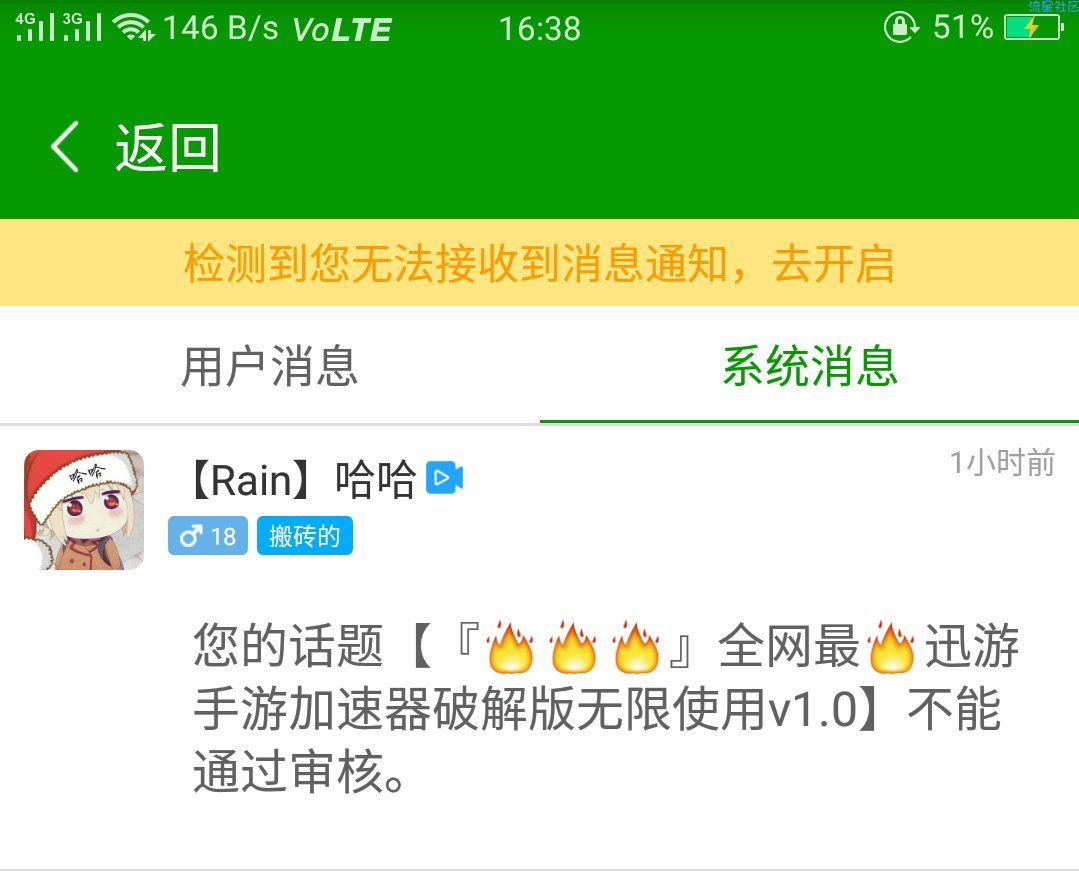
Task: Tap the 16:38 clock display
Action: 540,29
